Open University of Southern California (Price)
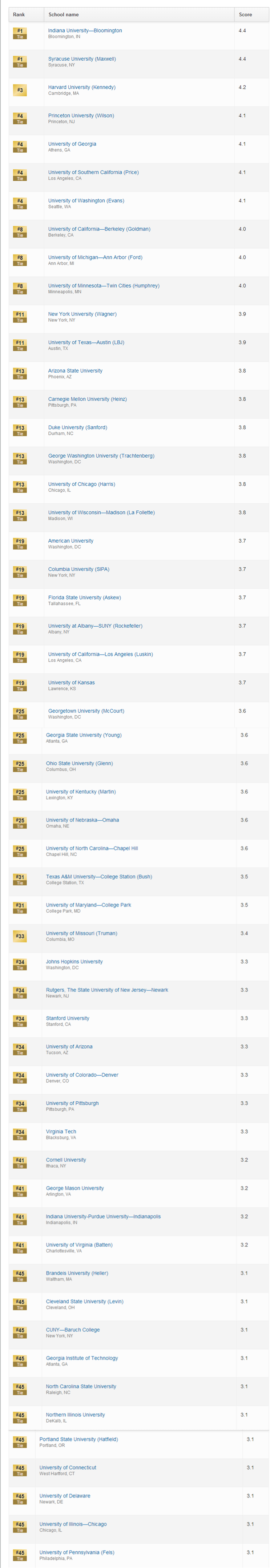The image size is (270, 1568). (x=94, y=172)
